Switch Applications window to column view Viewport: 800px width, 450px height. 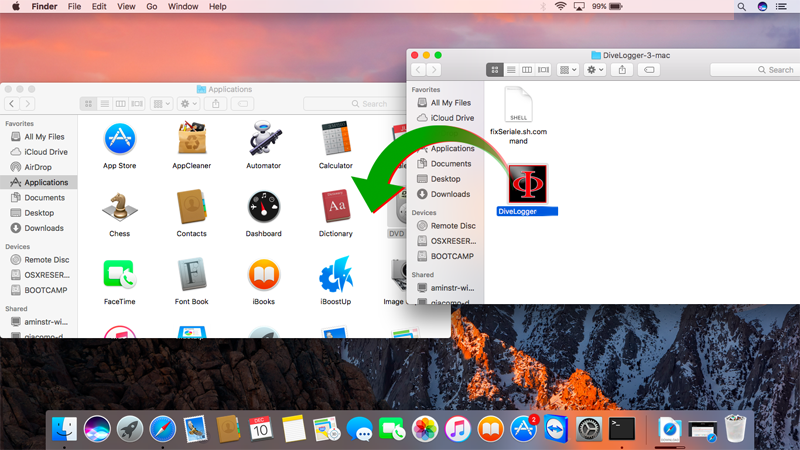coord(121,104)
